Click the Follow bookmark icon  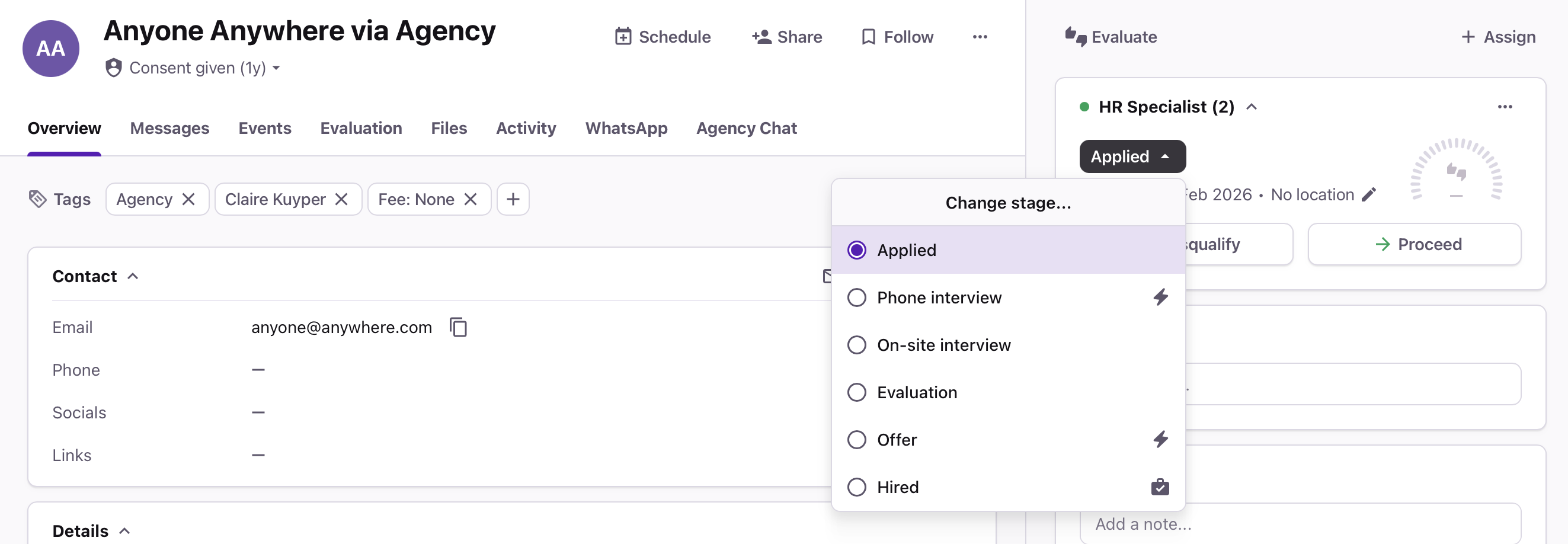(869, 37)
